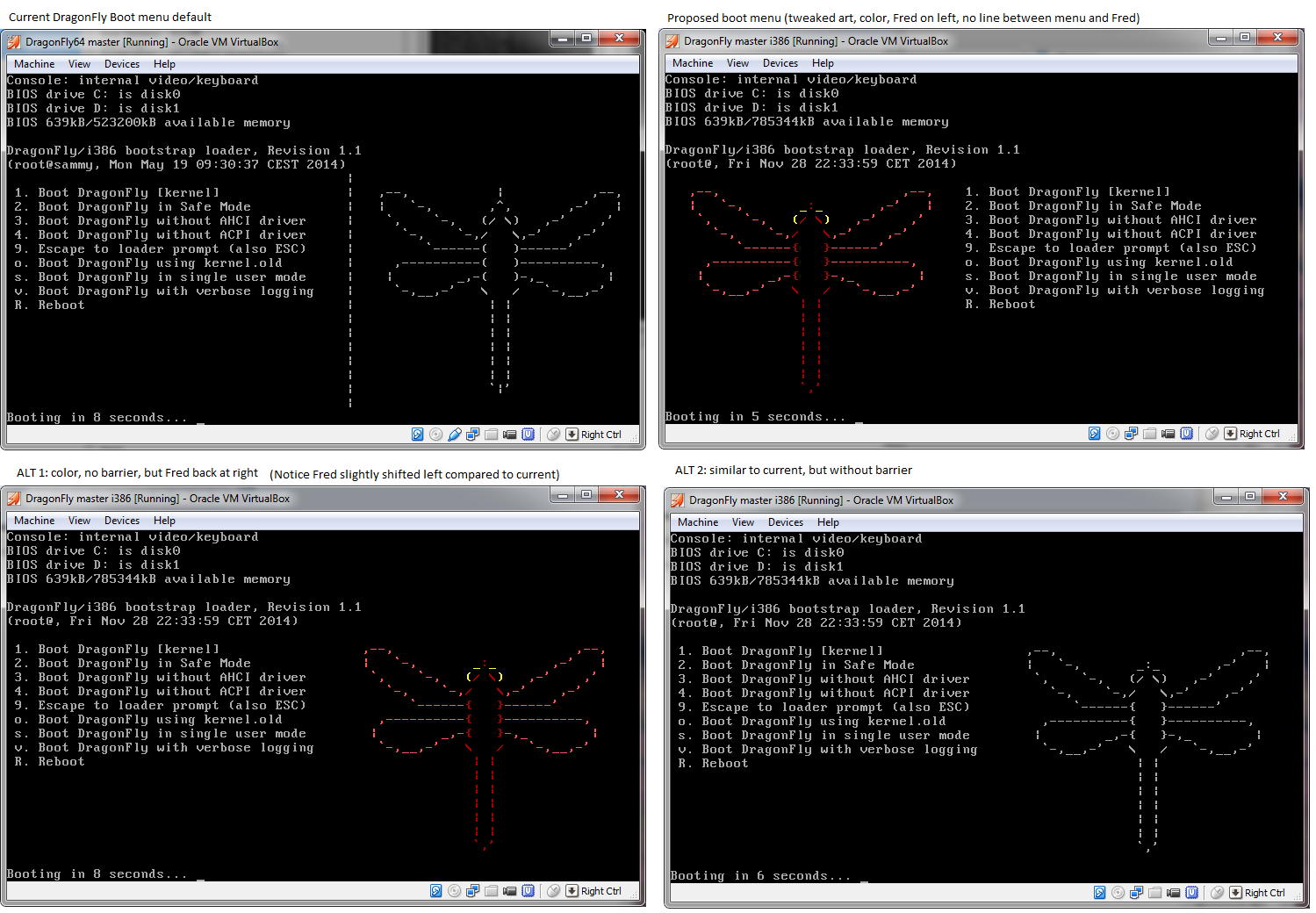Screen dimensions: 1316x913
Task: Open Devices menu in proposed boot menu window
Action: (780, 63)
